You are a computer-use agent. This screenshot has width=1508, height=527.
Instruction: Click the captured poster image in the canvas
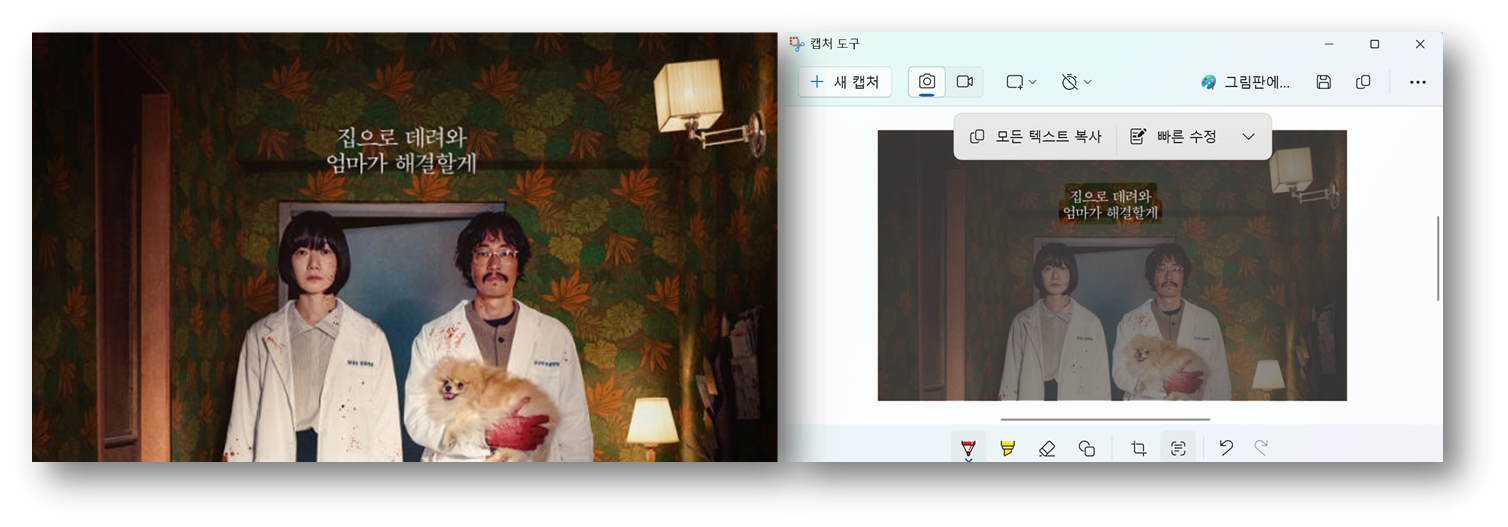1112,265
